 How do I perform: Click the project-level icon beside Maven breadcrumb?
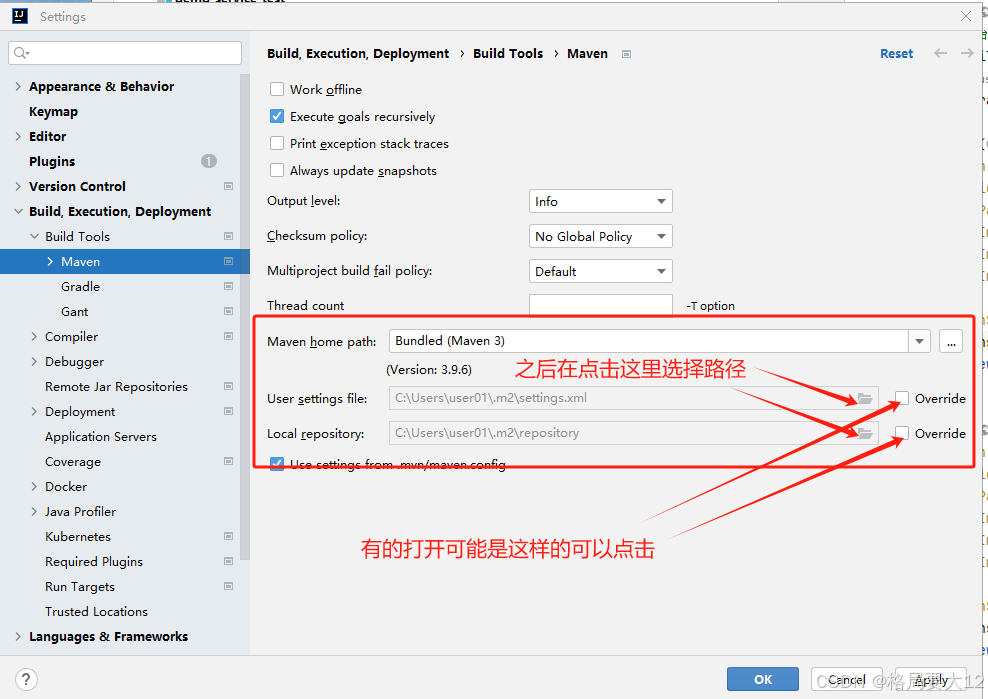[626, 54]
